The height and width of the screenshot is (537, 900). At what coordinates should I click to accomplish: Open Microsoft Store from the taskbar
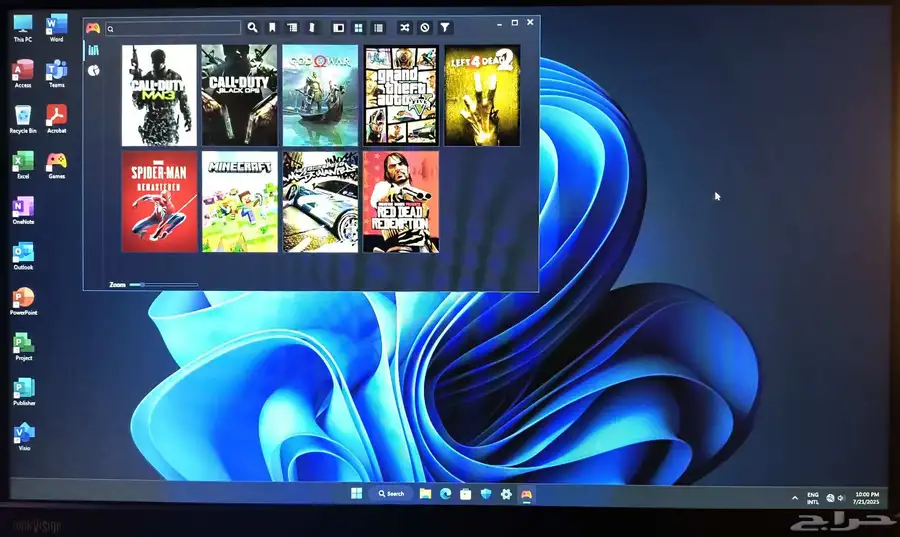(x=465, y=494)
